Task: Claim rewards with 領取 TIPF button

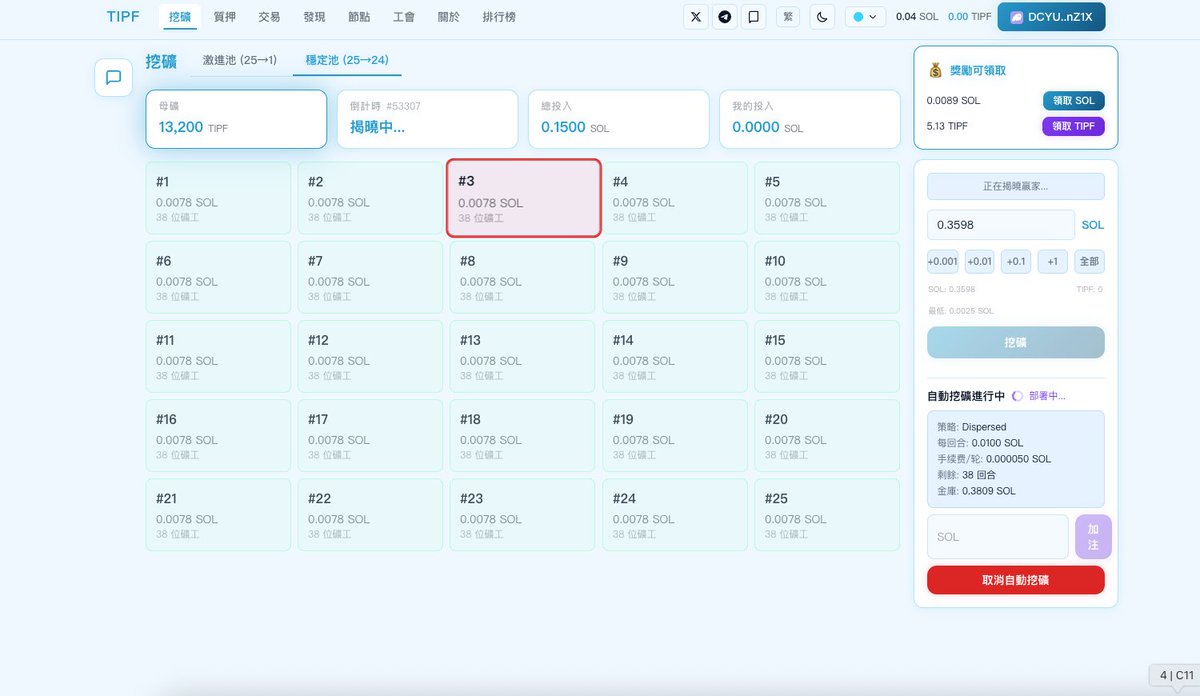Action: (x=1073, y=126)
